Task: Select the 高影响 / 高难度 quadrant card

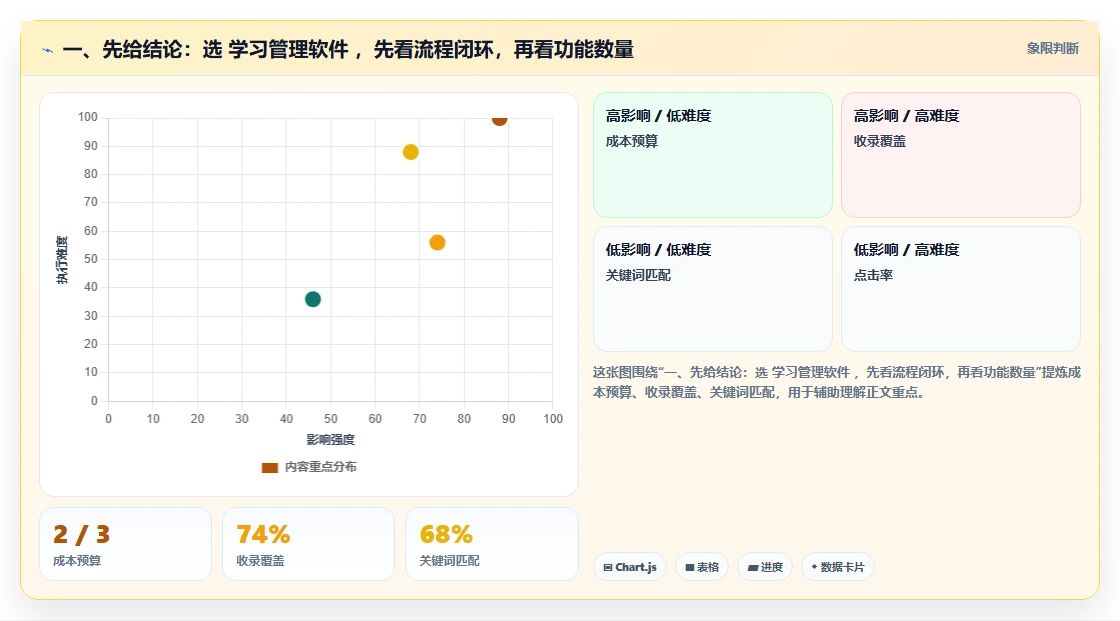Action: pyautogui.click(x=961, y=155)
